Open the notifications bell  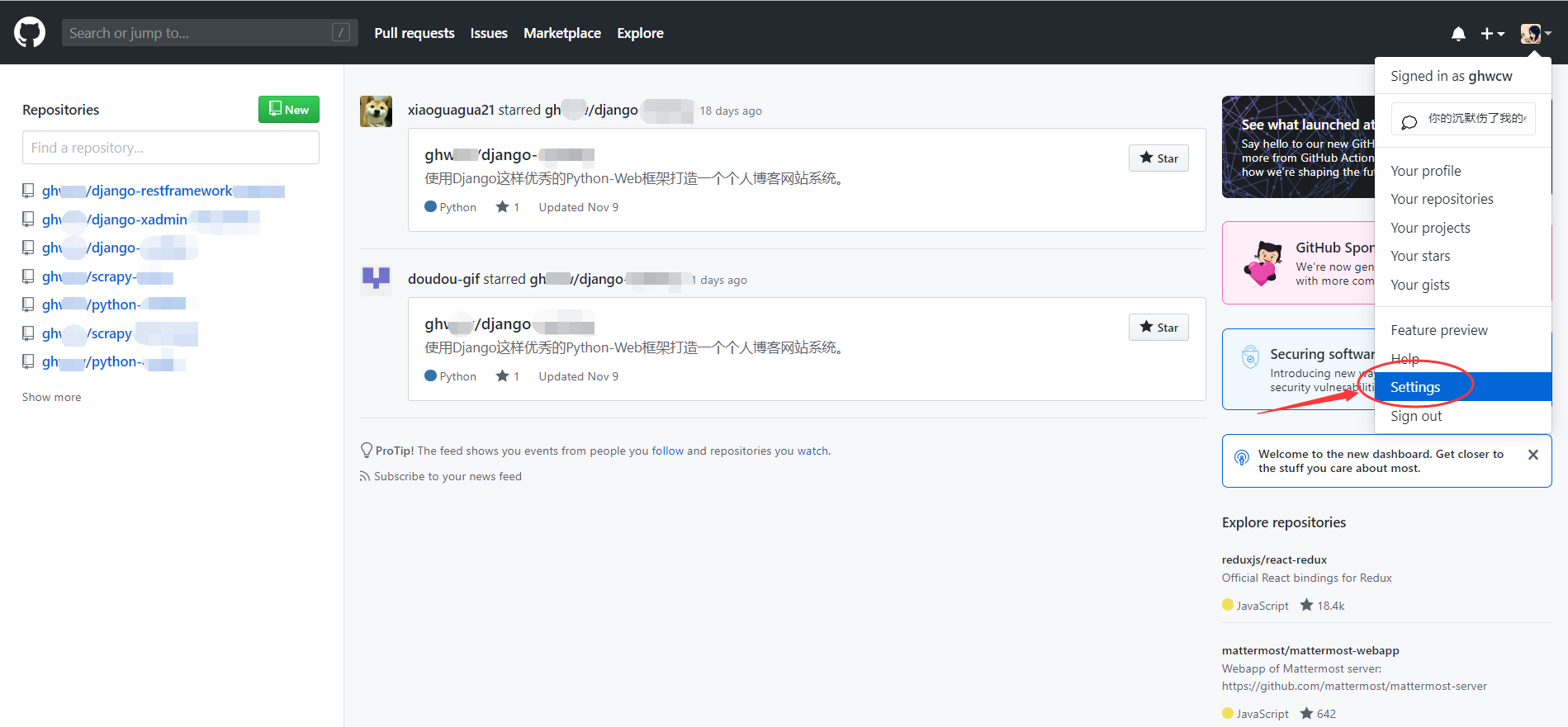click(1458, 34)
